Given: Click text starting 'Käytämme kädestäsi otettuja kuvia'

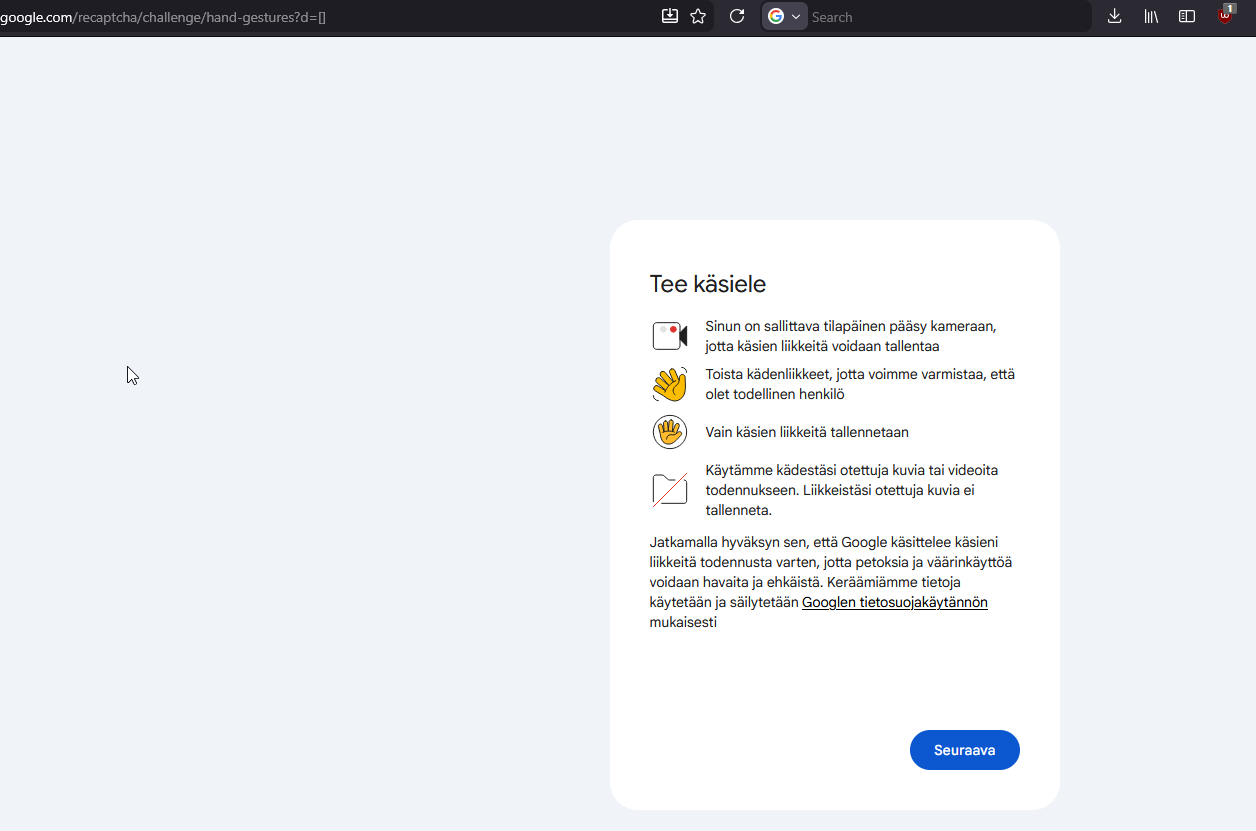Looking at the screenshot, I should pos(852,490).
